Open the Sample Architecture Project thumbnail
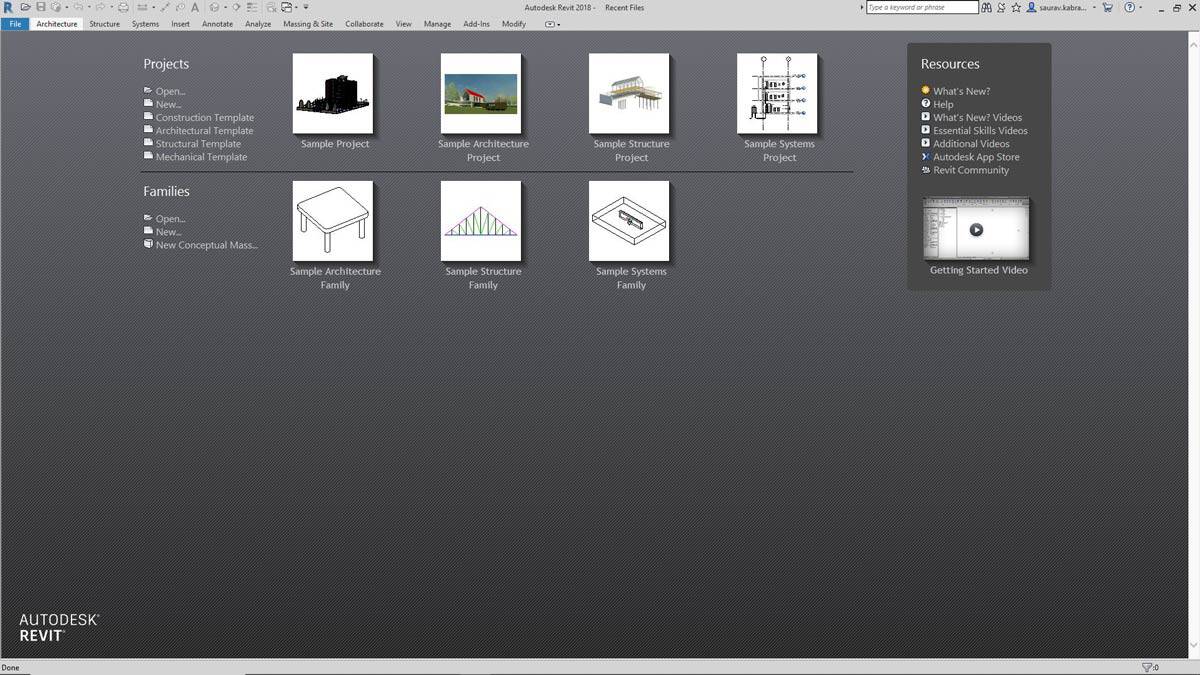 [481, 93]
